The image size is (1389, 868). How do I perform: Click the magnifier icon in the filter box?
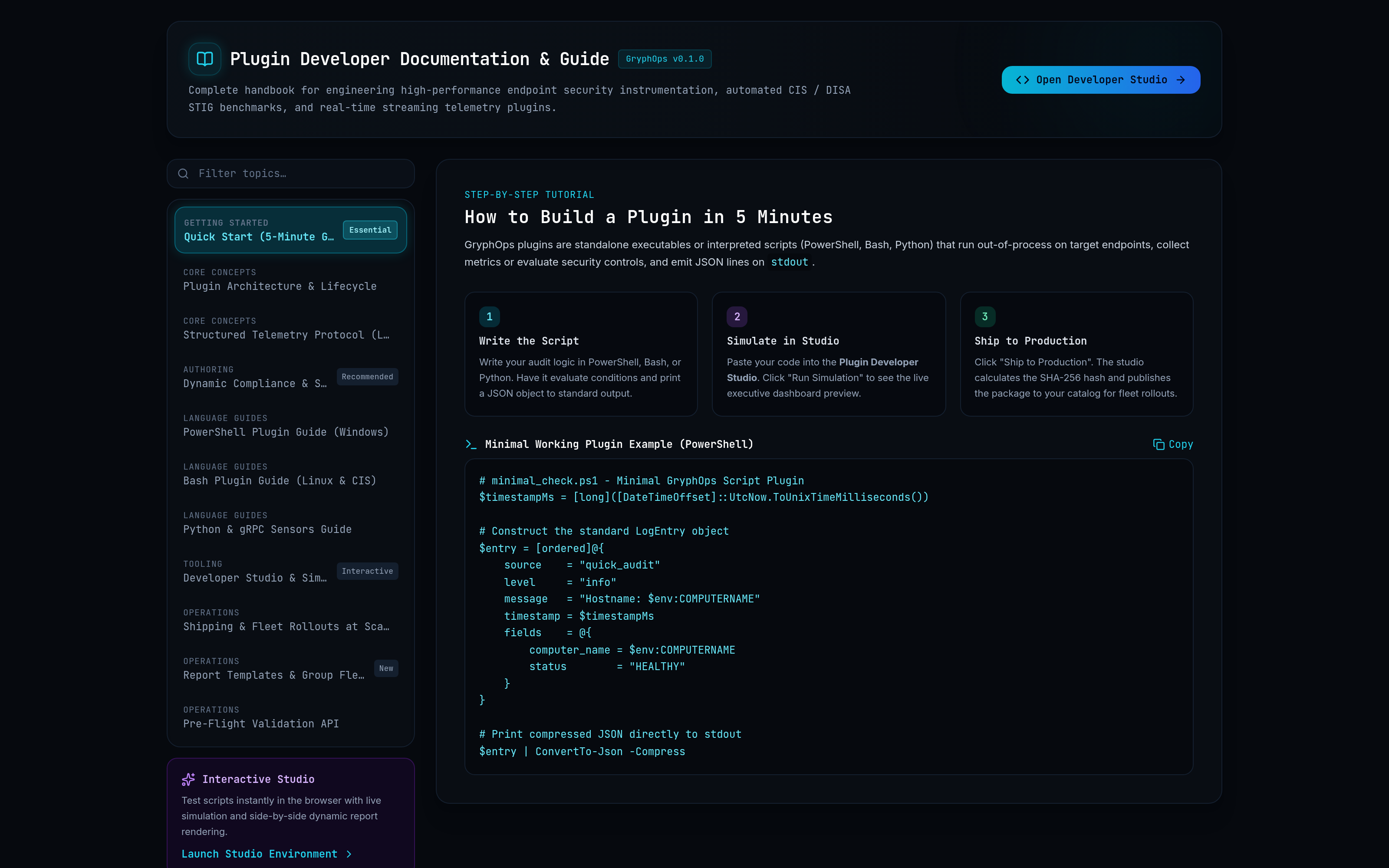point(183,173)
